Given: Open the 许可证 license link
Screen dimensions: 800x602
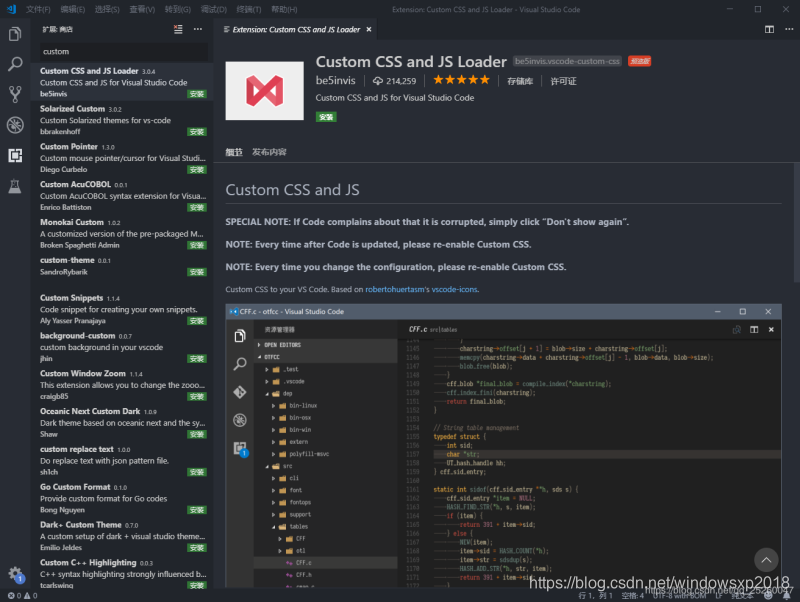Looking at the screenshot, I should point(563,81).
